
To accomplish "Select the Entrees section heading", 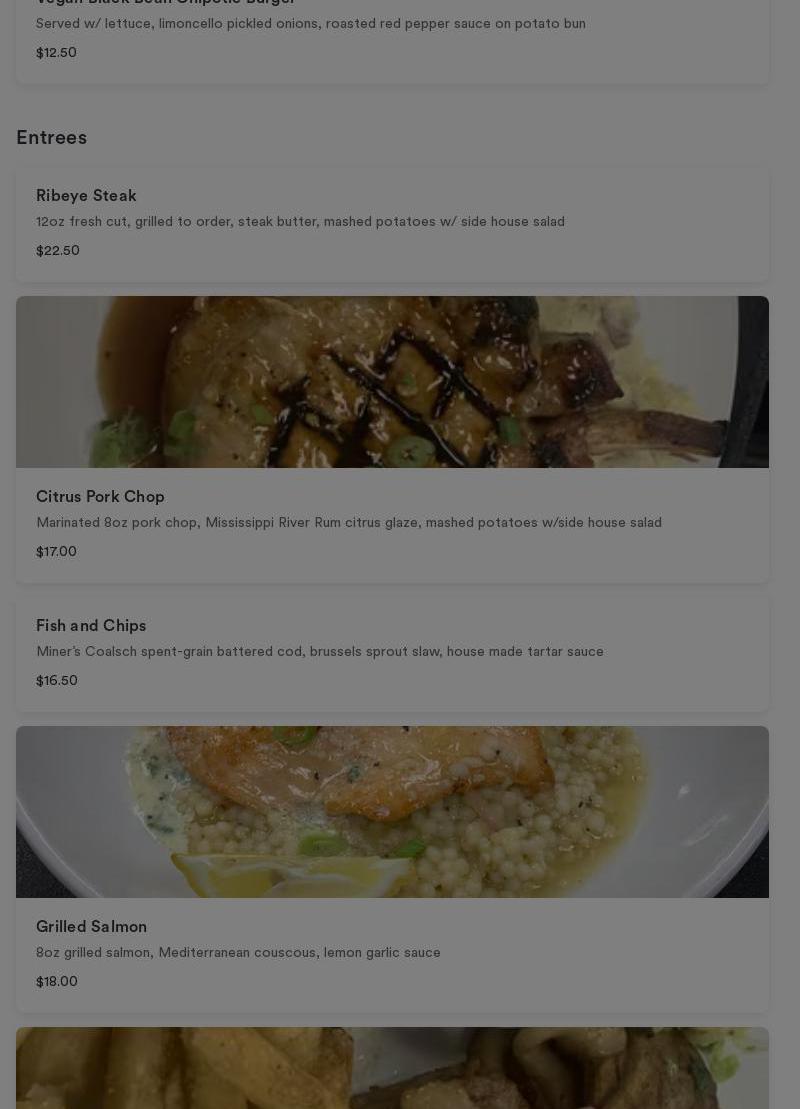I will tap(52, 137).
